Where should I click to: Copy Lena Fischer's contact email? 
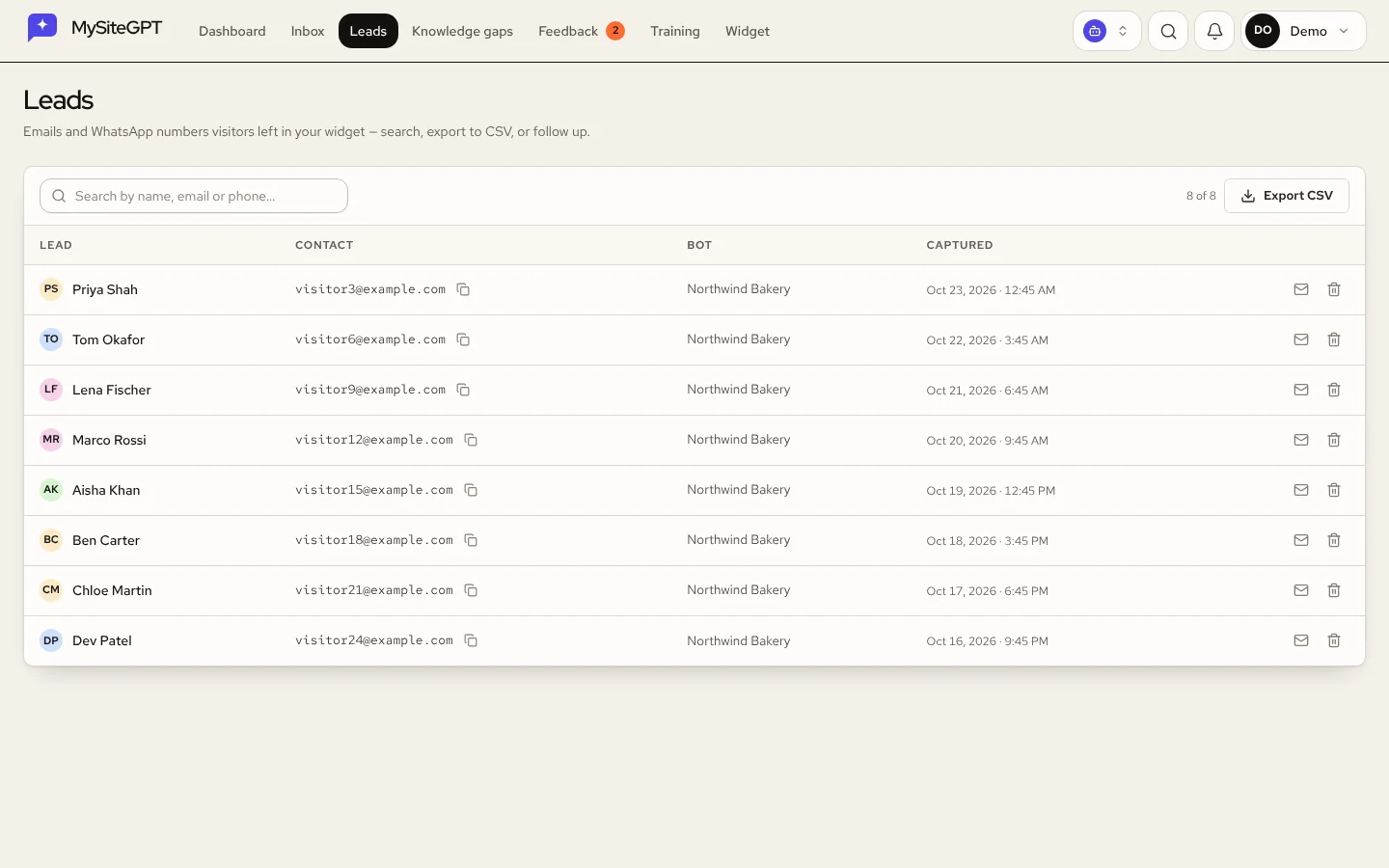pyautogui.click(x=463, y=390)
